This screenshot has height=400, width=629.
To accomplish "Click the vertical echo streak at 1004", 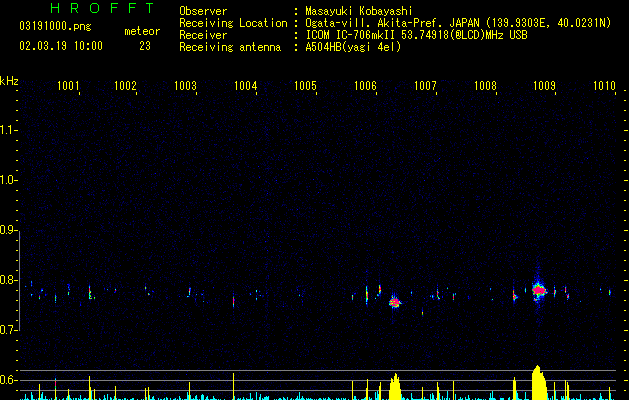I will 233,301.
